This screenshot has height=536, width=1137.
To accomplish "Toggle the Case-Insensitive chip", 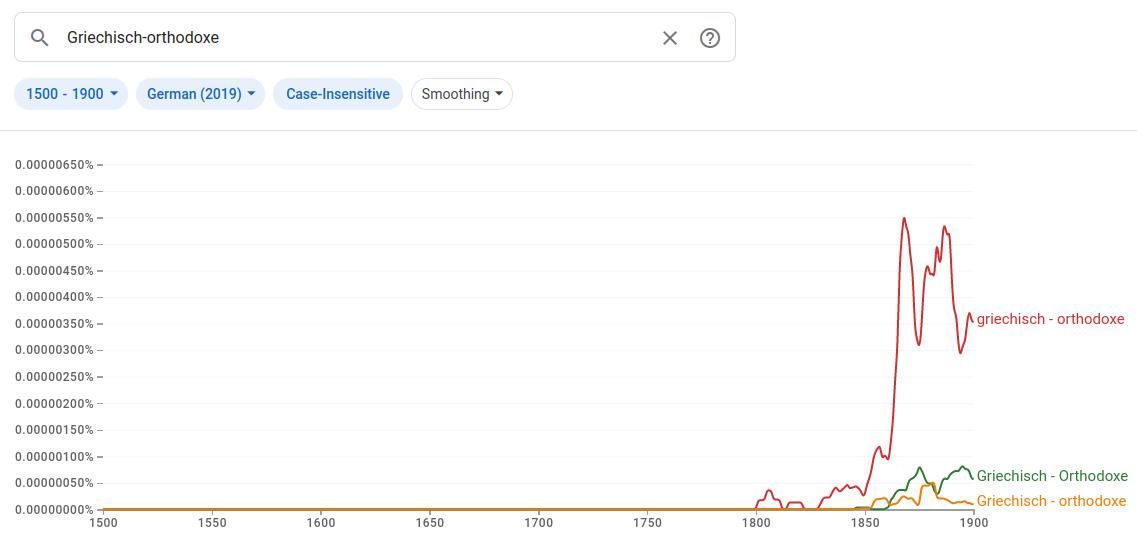I will (x=338, y=94).
